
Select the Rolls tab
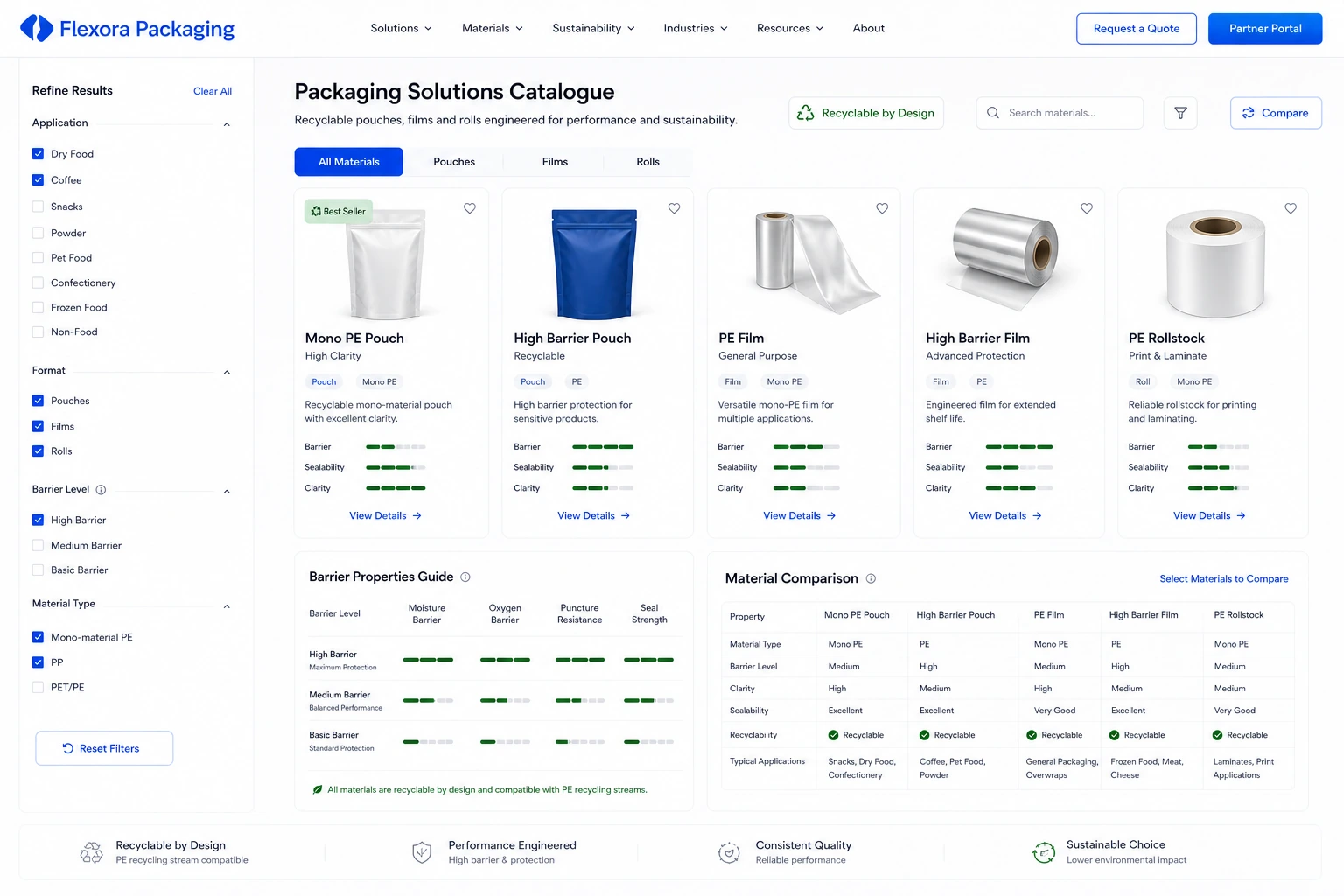tap(647, 162)
